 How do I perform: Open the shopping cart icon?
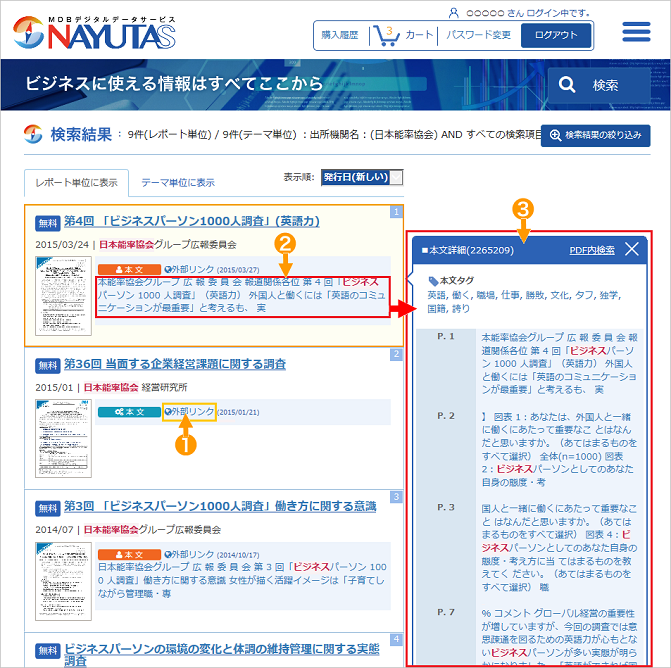pos(386,36)
